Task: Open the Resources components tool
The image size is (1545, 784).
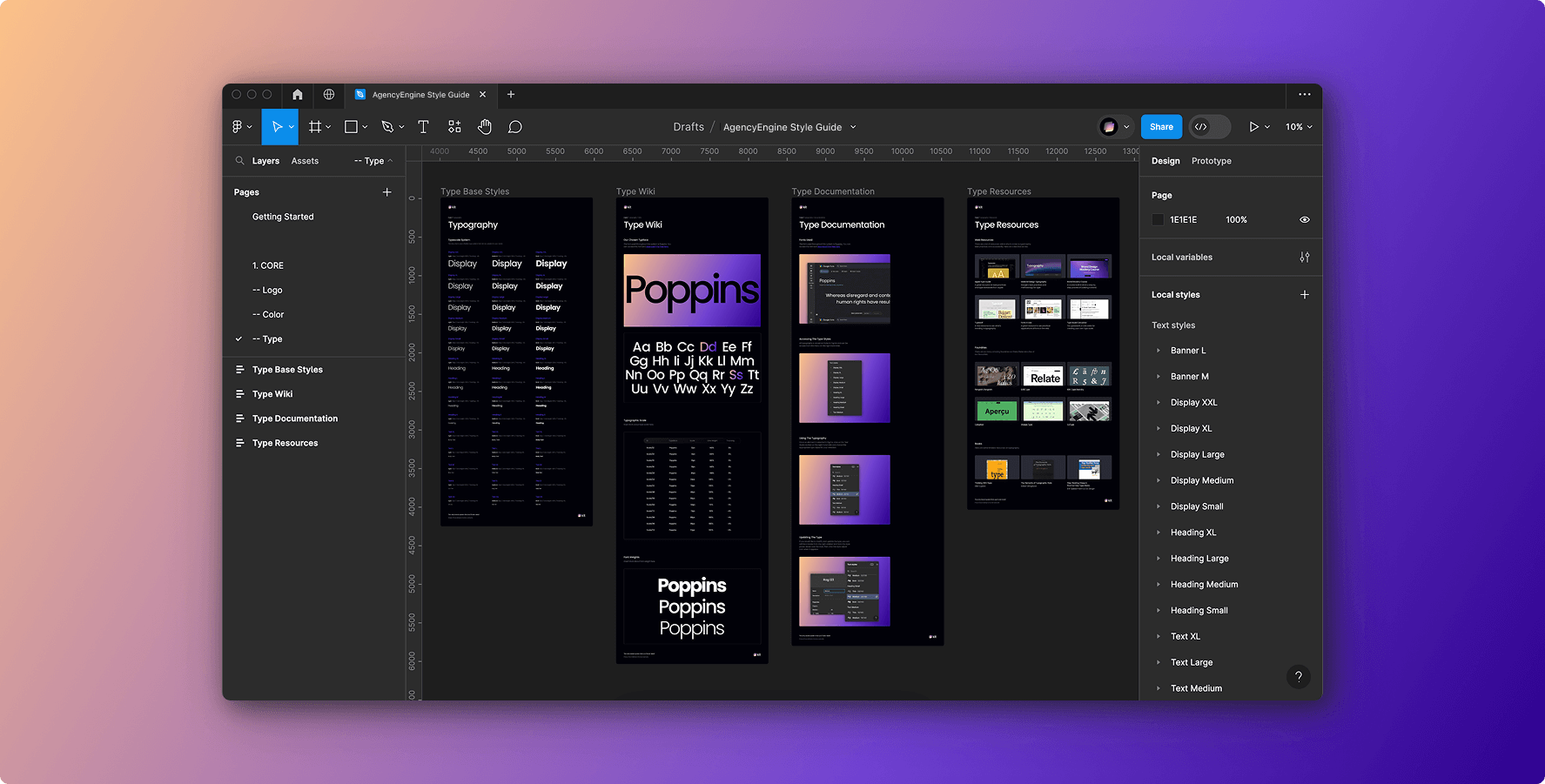Action: tap(454, 127)
